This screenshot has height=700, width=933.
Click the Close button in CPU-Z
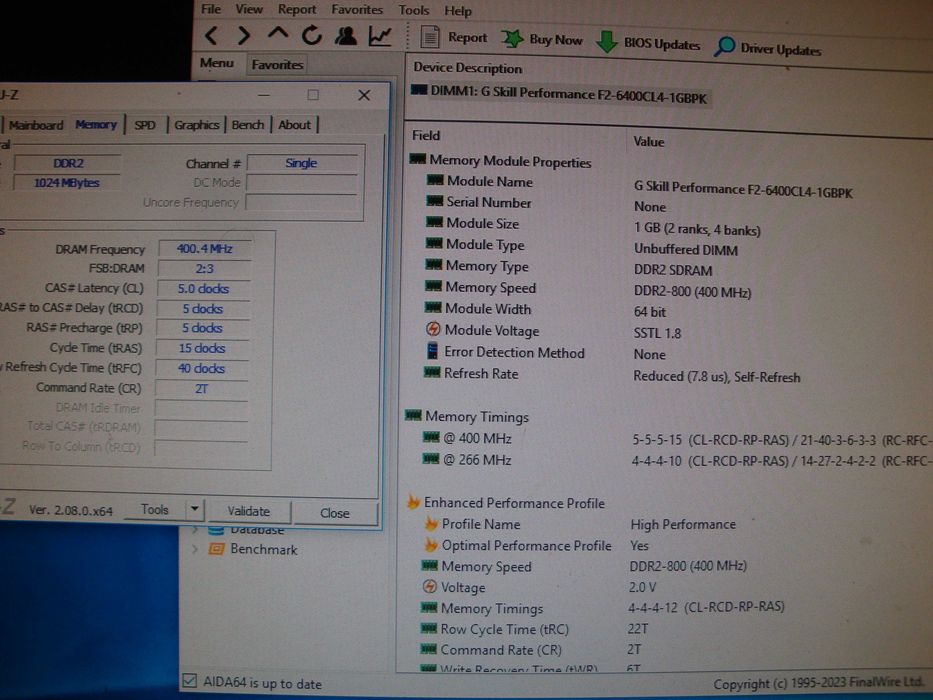(x=334, y=513)
